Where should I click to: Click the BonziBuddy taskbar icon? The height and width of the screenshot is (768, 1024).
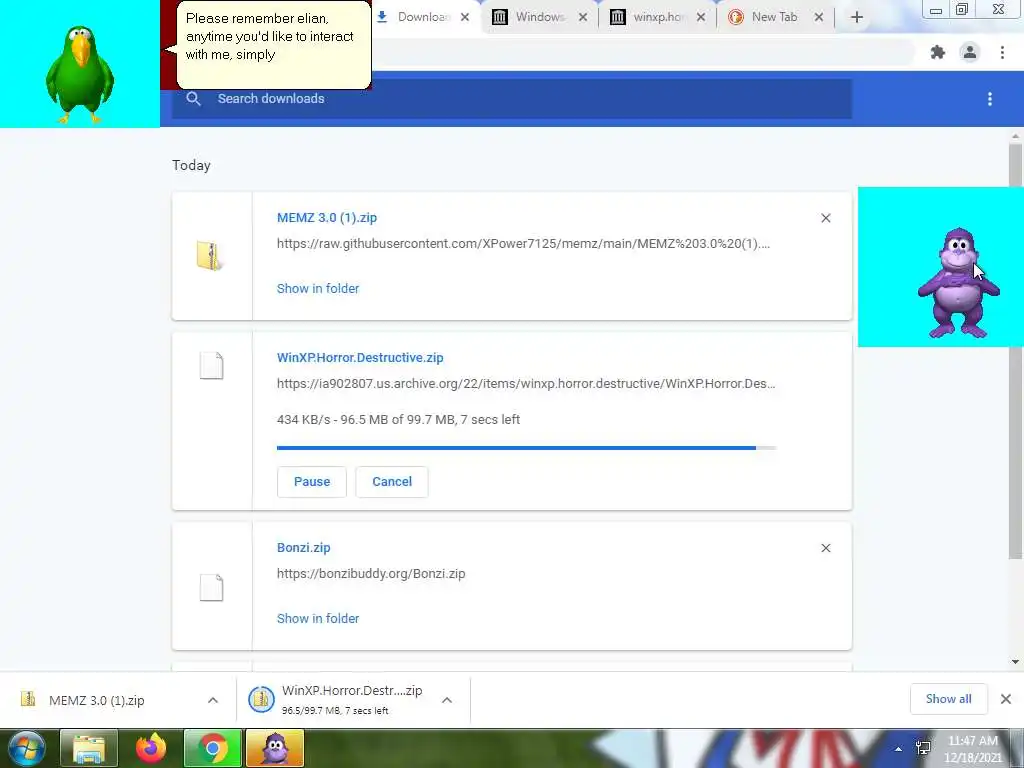(x=275, y=748)
